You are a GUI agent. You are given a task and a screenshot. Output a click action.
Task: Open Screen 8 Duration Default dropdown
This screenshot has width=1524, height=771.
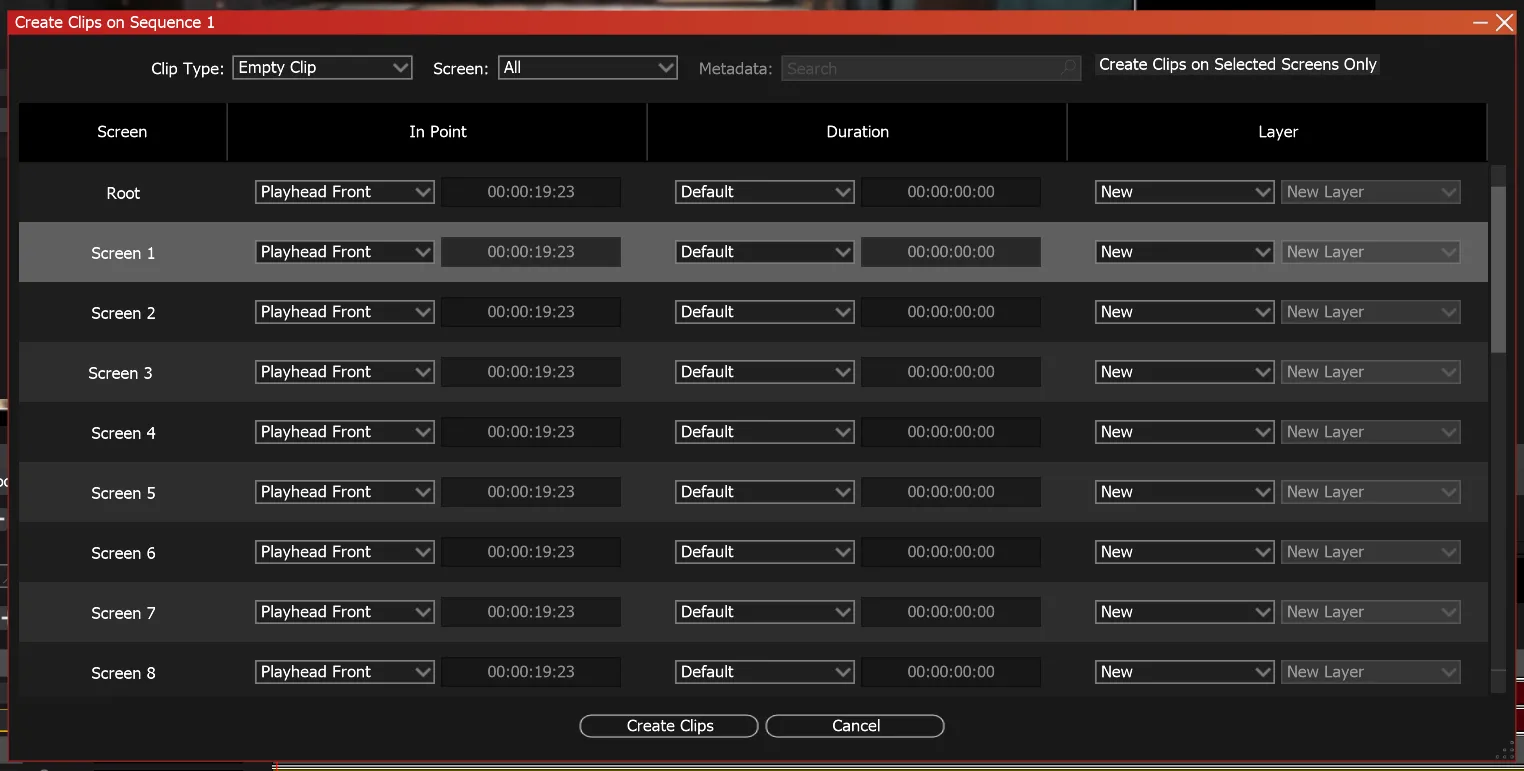click(765, 672)
